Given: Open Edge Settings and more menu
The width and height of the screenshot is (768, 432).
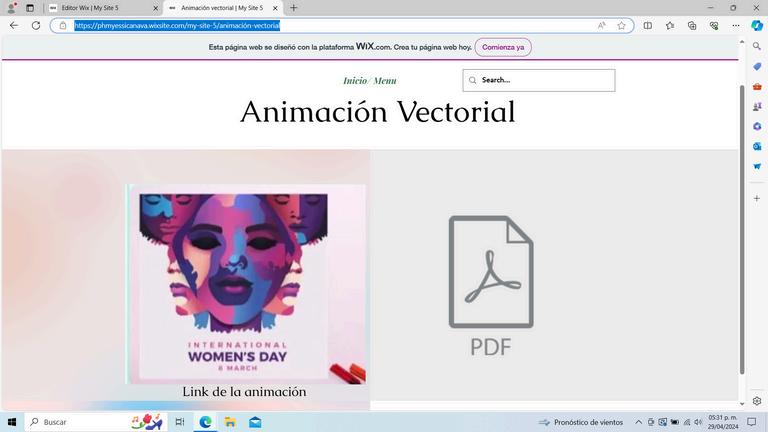Looking at the screenshot, I should pyautogui.click(x=736, y=25).
